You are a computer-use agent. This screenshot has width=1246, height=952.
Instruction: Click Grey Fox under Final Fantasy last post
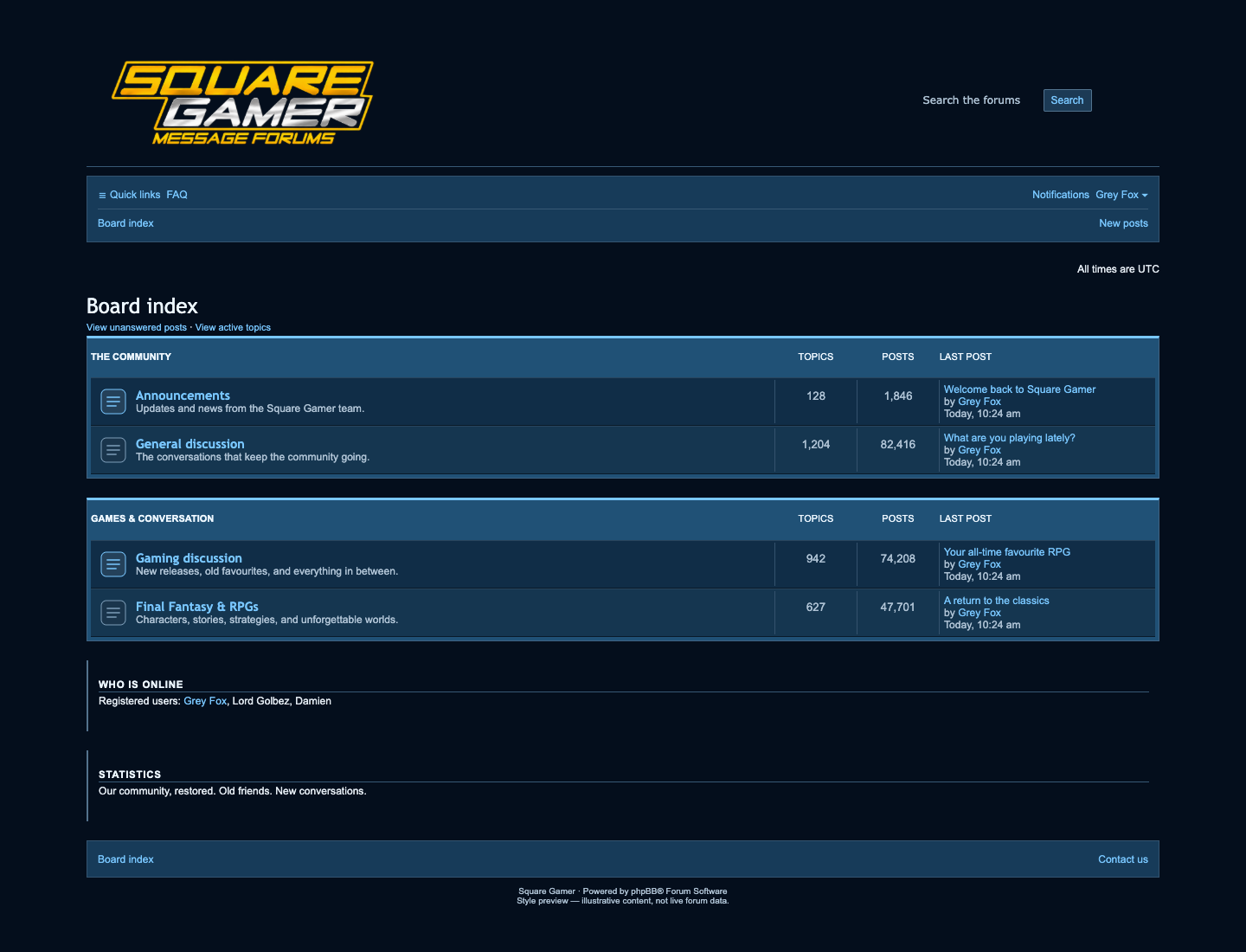click(x=979, y=613)
